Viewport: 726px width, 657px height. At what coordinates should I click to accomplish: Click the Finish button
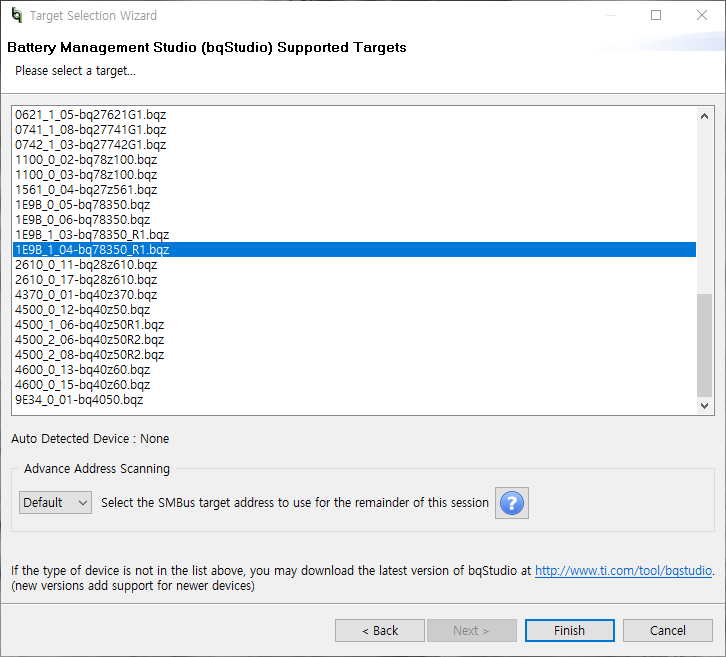pos(570,631)
